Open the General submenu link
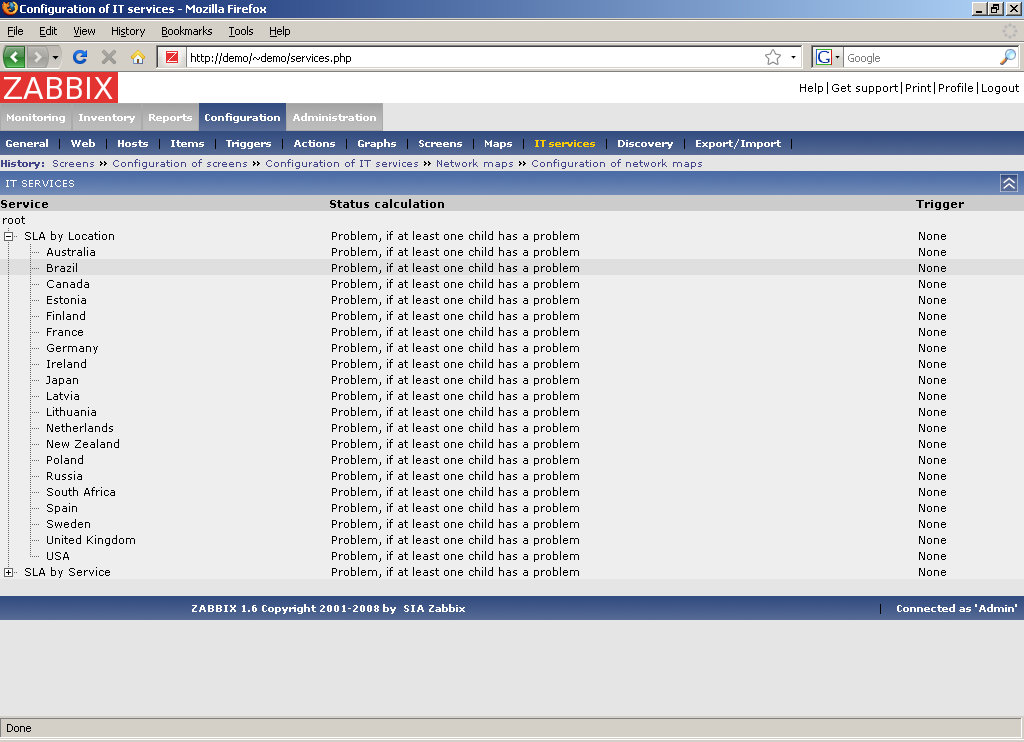 click(x=27, y=144)
